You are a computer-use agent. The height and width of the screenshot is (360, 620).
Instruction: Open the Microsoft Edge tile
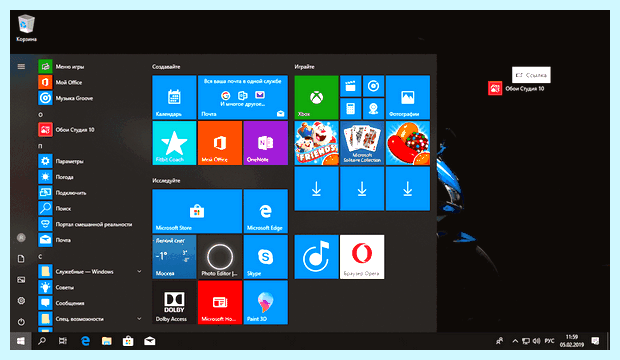[x=265, y=211]
